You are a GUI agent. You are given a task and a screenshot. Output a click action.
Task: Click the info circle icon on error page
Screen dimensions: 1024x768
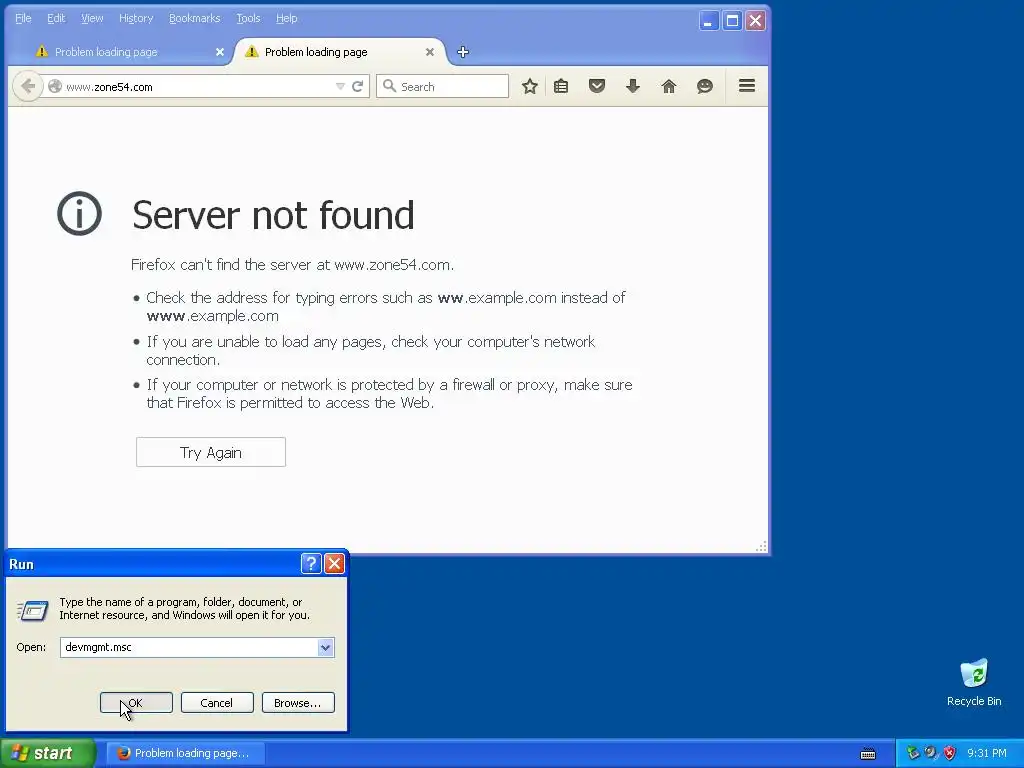pyautogui.click(x=80, y=214)
